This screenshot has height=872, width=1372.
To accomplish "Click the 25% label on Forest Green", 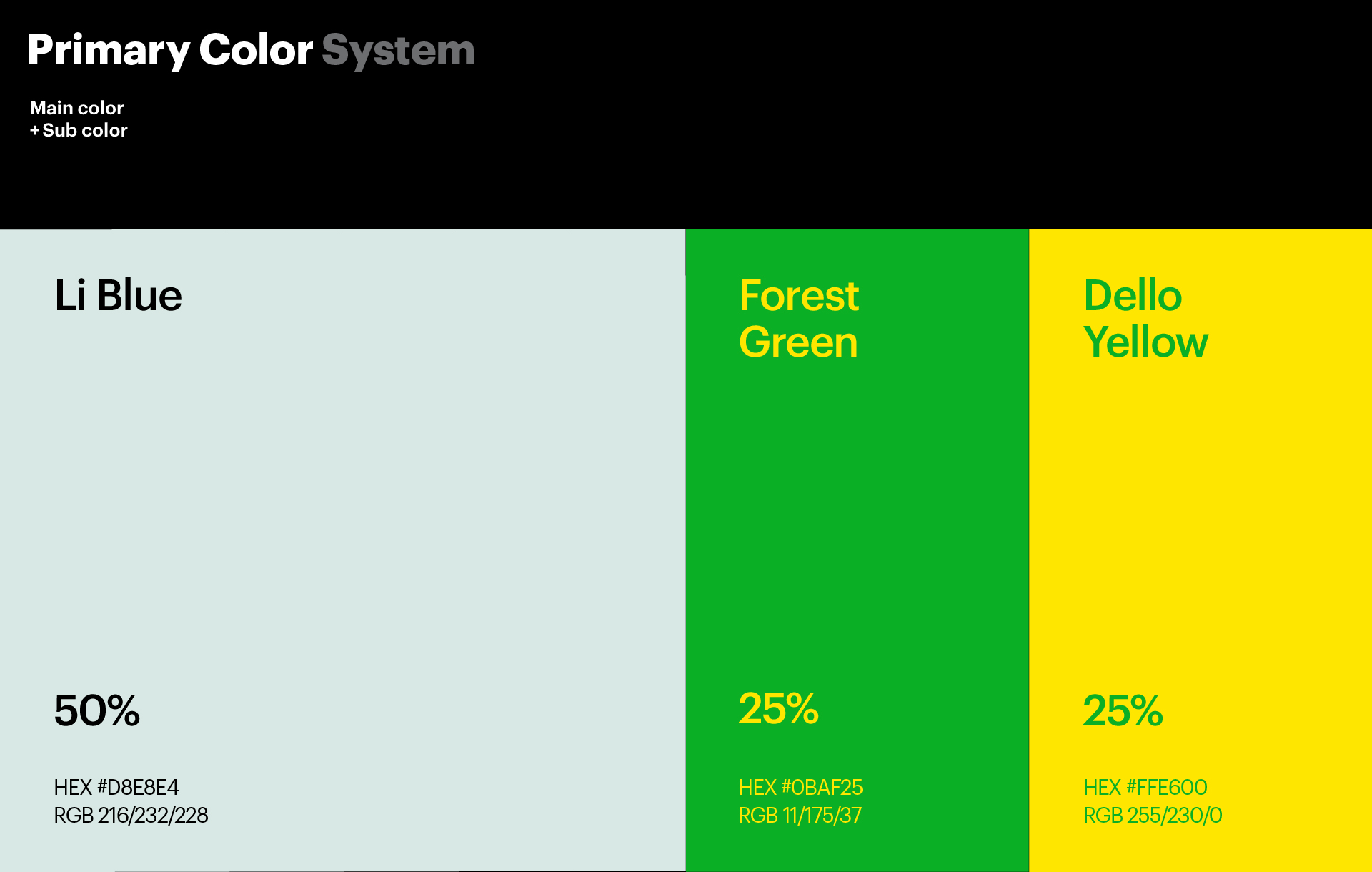I will coord(779,708).
